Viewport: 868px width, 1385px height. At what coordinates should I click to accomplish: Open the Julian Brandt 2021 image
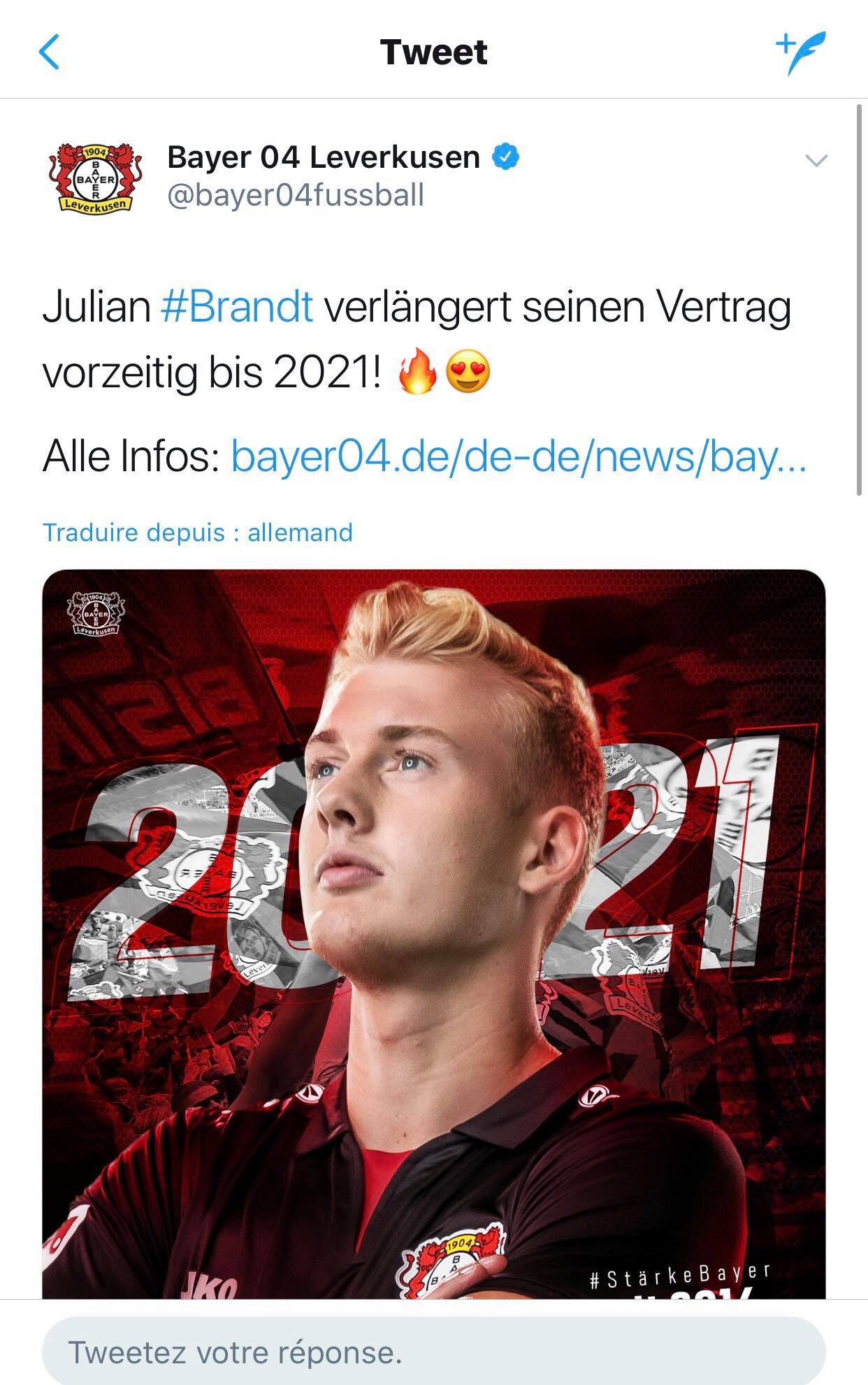[x=433, y=934]
